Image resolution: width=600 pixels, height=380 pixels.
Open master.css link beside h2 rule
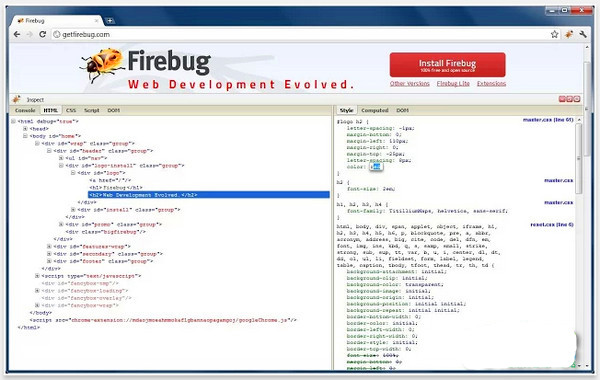(559, 180)
